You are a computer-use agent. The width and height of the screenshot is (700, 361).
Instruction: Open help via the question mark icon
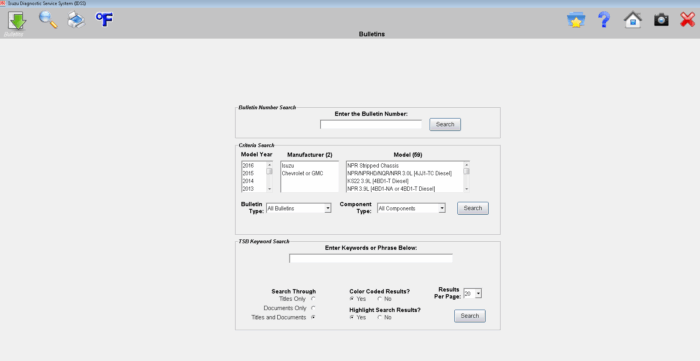coord(604,20)
